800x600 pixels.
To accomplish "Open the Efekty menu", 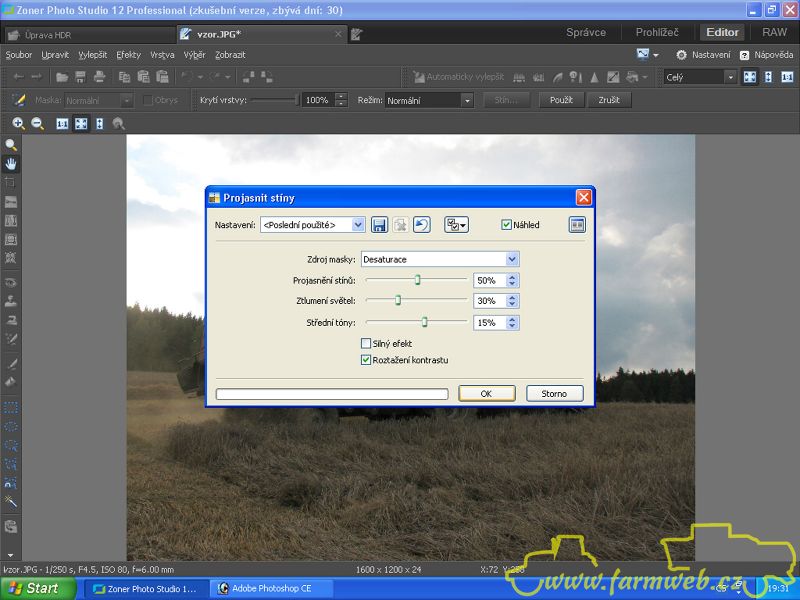I will click(128, 55).
